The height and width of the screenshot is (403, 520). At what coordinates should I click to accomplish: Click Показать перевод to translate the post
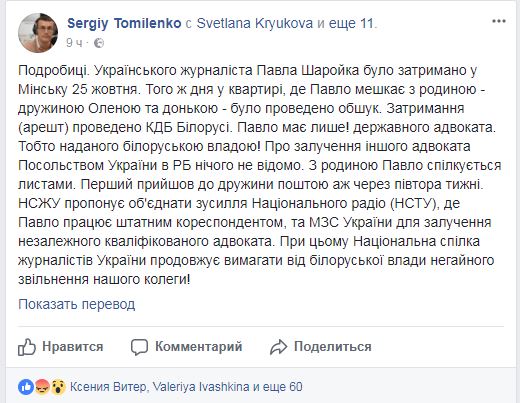click(77, 304)
